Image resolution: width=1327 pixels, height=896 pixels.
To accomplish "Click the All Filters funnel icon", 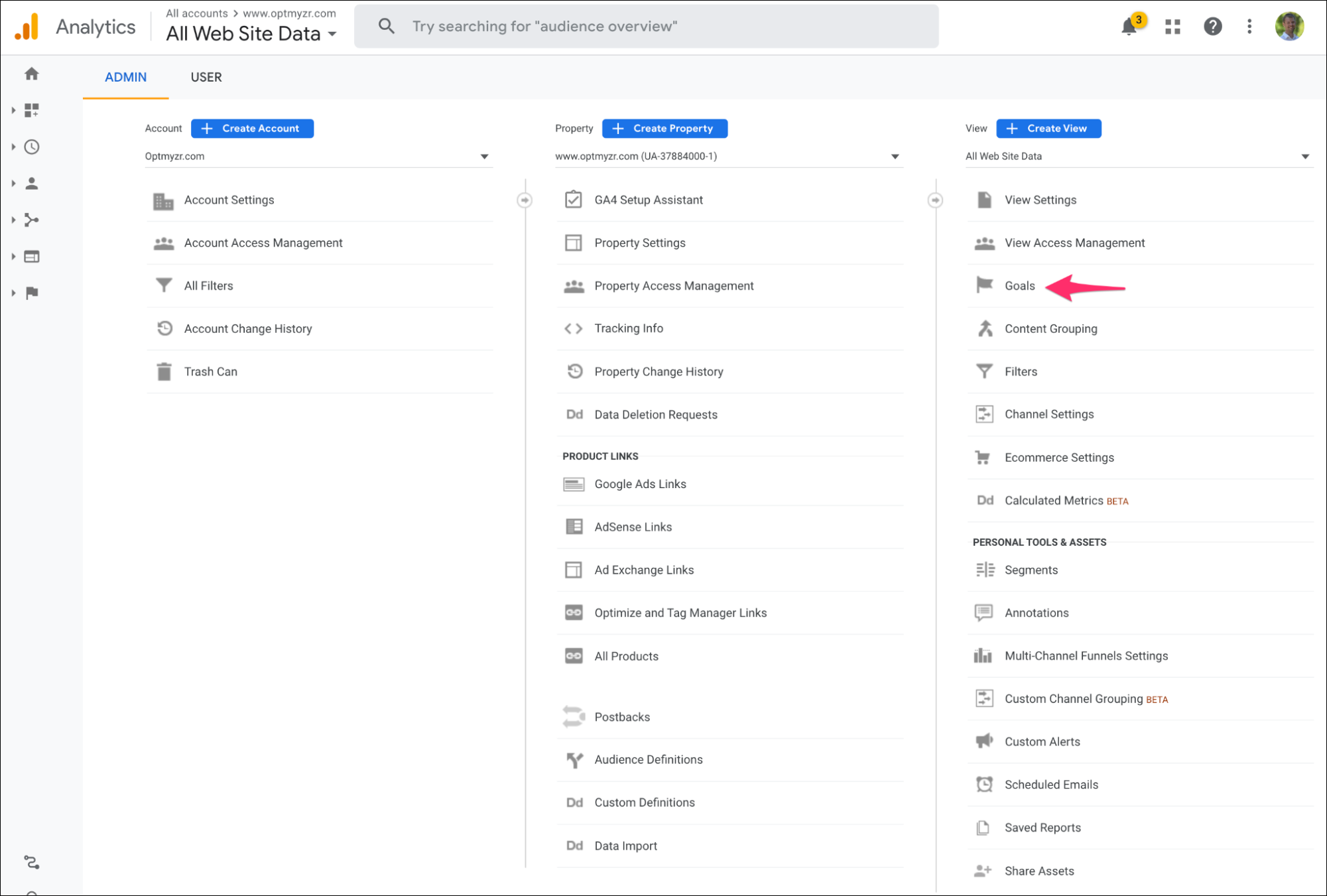I will [x=164, y=286].
